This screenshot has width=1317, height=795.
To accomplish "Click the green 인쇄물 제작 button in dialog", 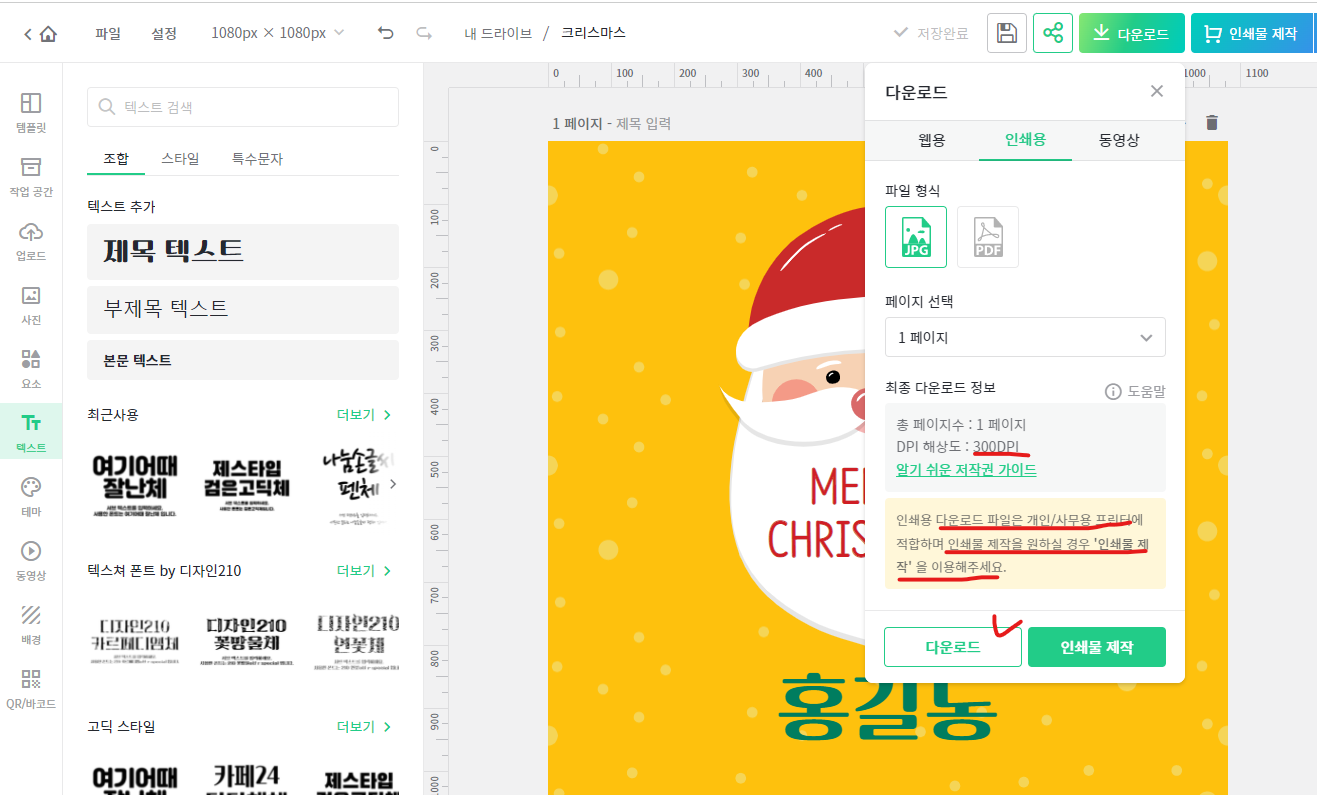I will (1097, 647).
